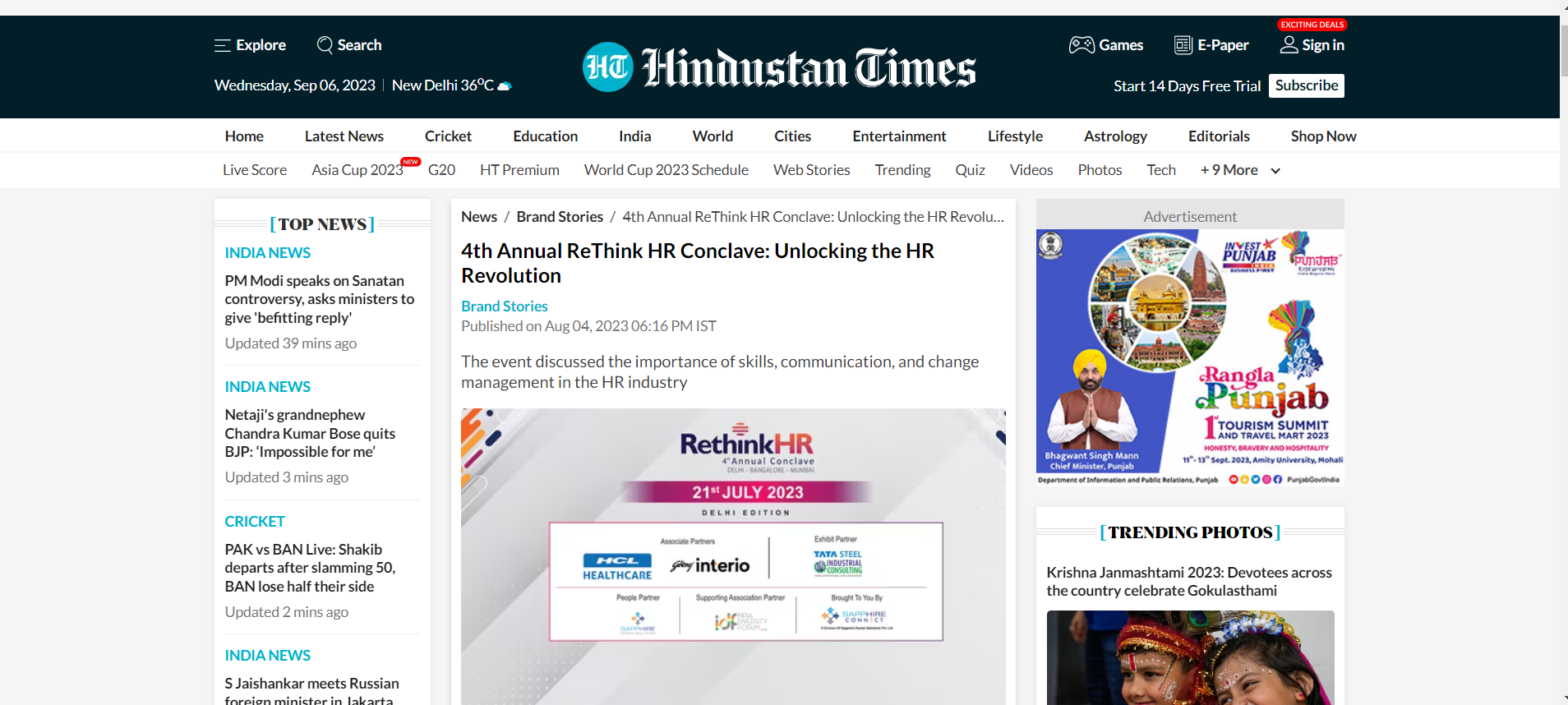Open Asia Cup 2023 link
The image size is (1568, 705).
[357, 170]
